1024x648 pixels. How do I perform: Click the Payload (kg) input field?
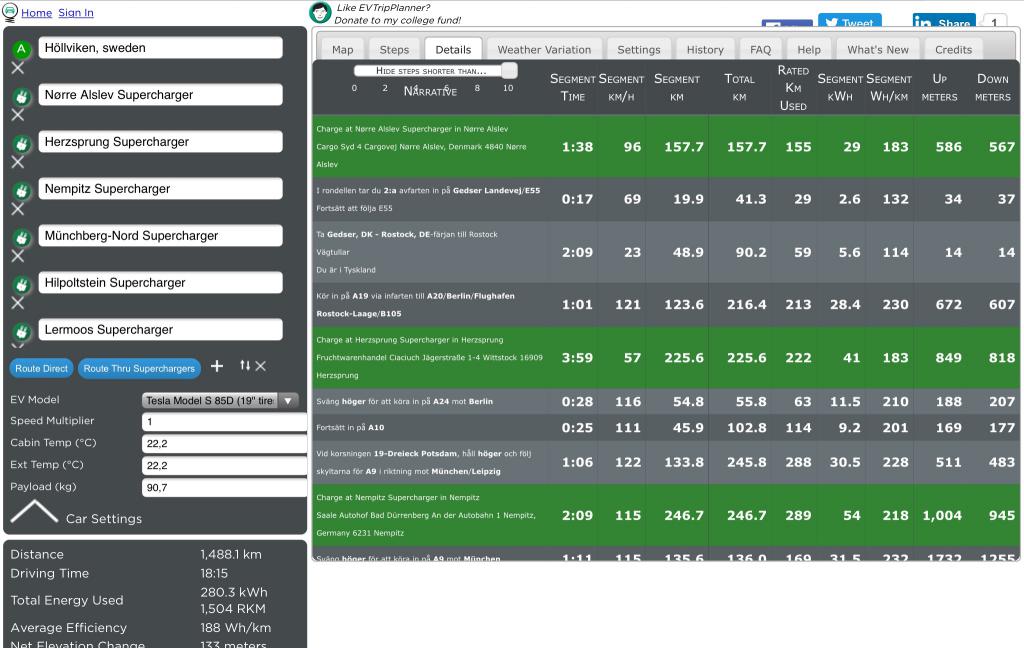[224, 488]
